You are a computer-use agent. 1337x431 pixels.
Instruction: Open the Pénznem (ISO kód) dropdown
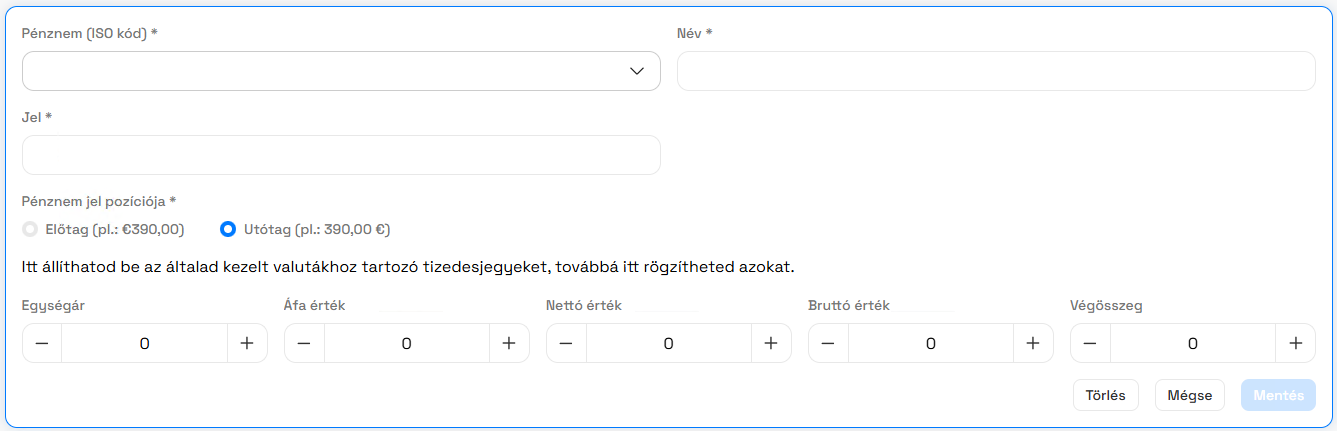[x=320, y=71]
